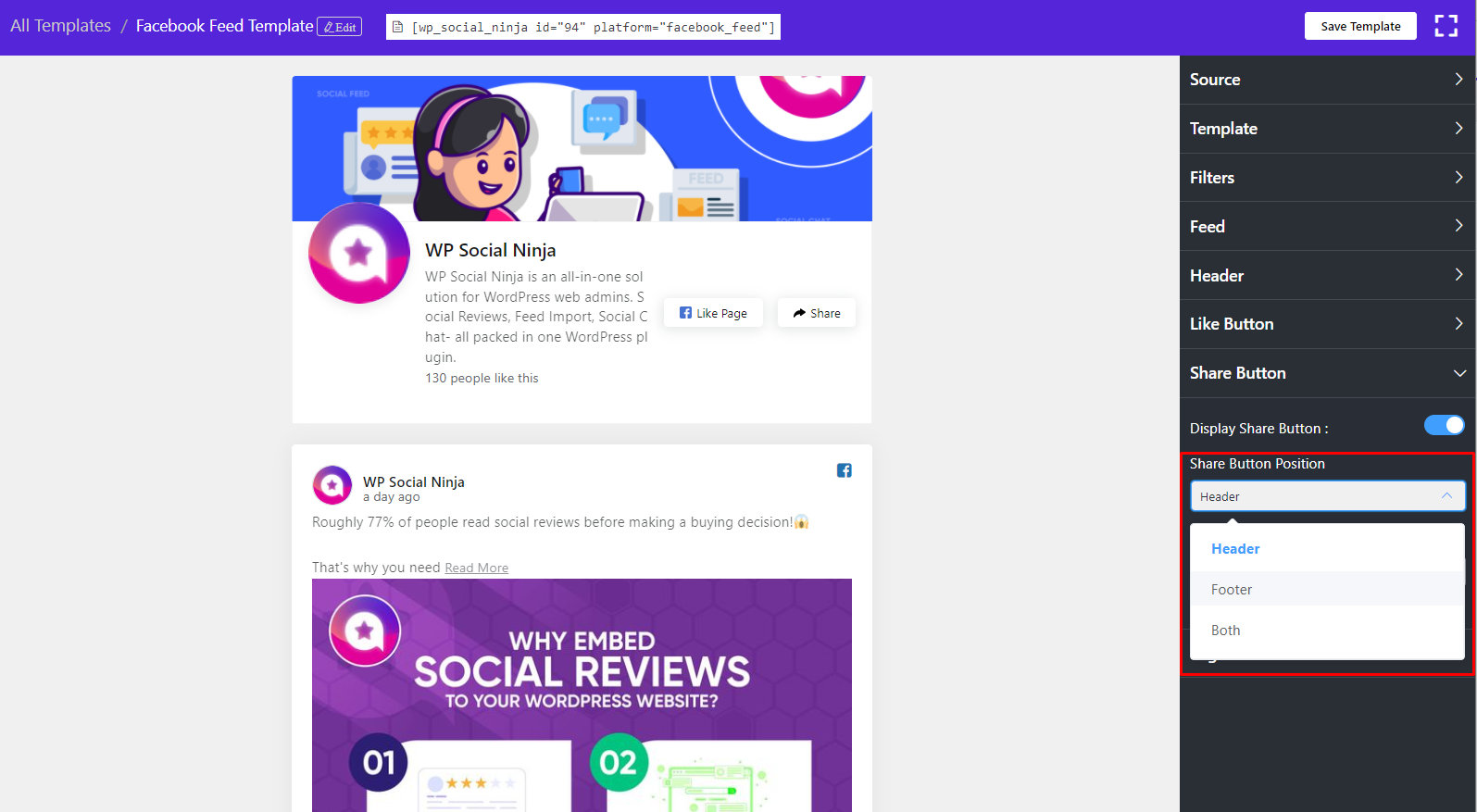Click the WP Social Ninja profile avatar
The height and width of the screenshot is (812, 1477).
tap(359, 253)
